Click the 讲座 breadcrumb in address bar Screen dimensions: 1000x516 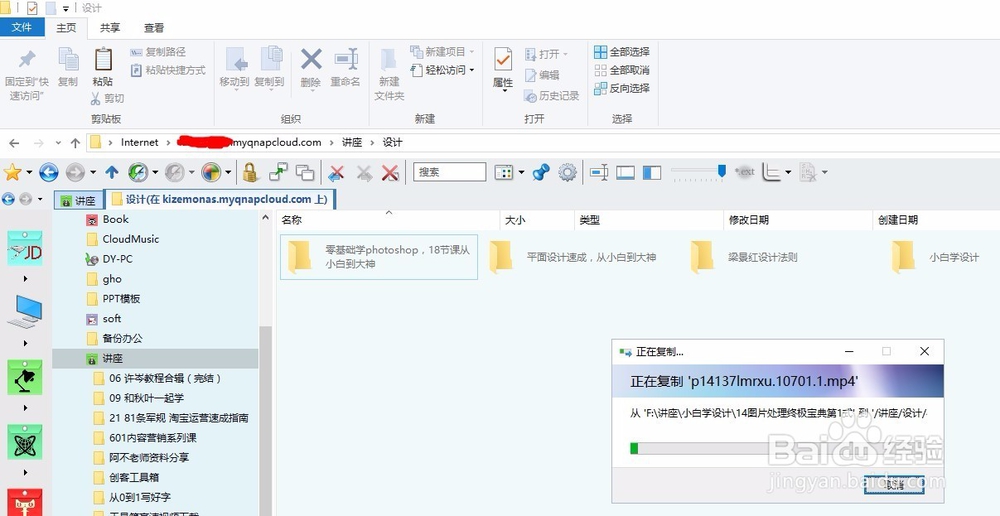(352, 142)
